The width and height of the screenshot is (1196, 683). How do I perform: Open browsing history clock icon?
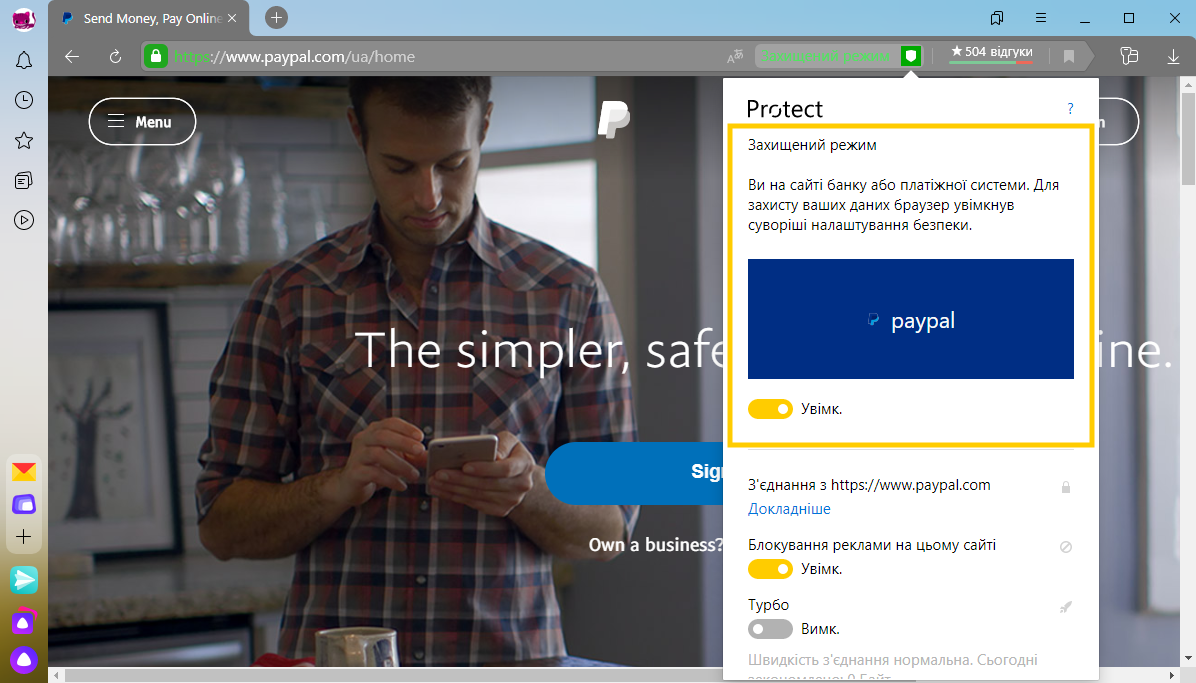pyautogui.click(x=24, y=100)
